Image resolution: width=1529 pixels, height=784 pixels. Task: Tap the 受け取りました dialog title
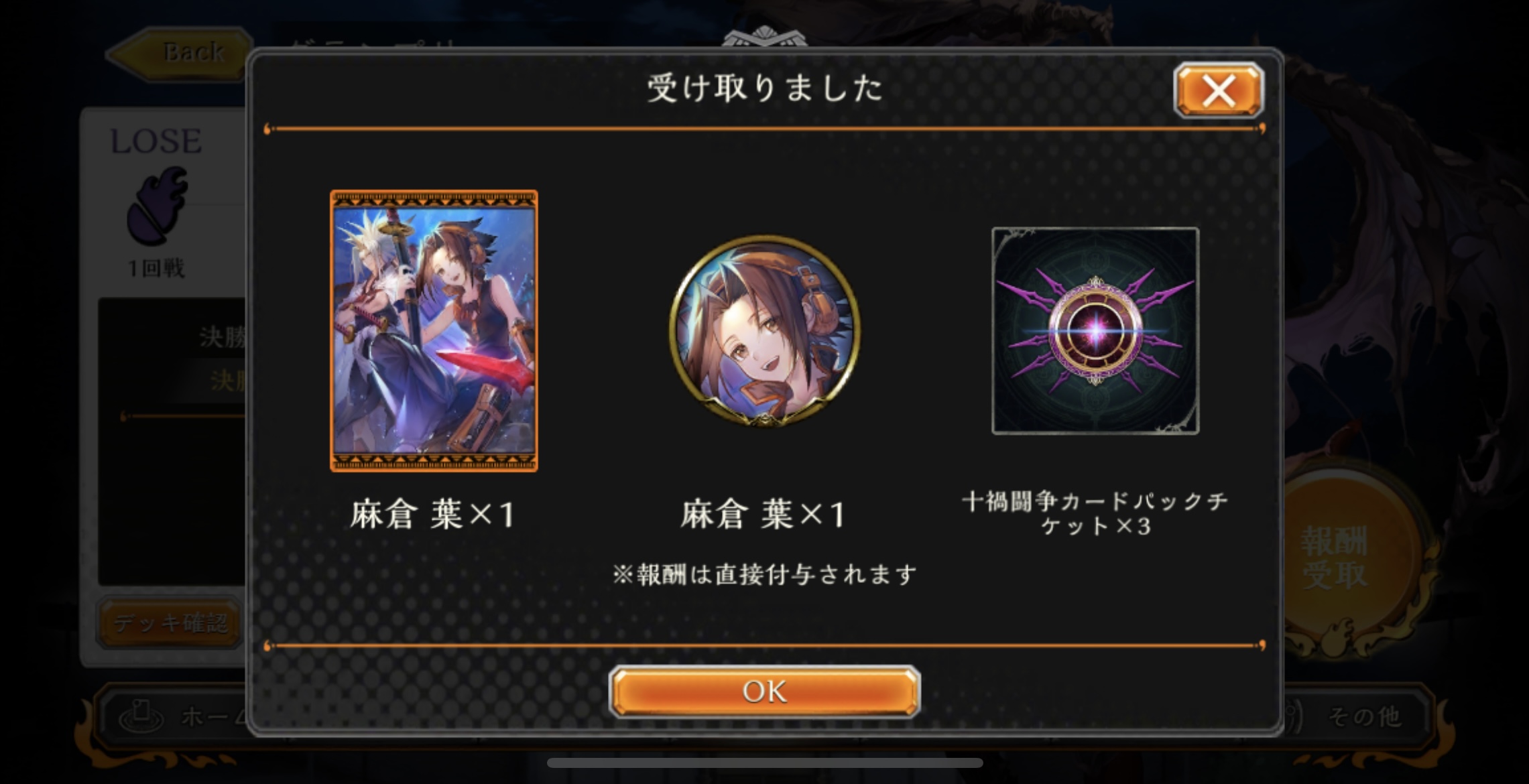[764, 88]
